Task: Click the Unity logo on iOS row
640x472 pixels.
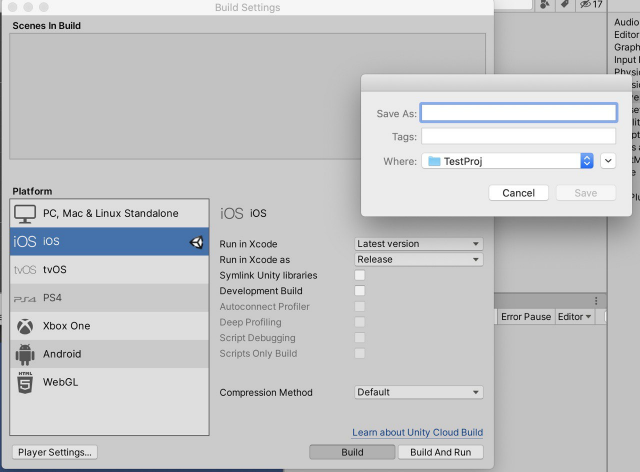Action: [196, 242]
